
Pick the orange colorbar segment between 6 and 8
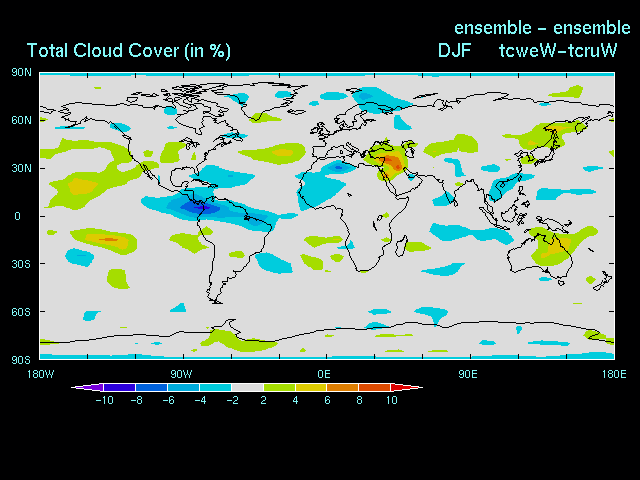tap(343, 387)
